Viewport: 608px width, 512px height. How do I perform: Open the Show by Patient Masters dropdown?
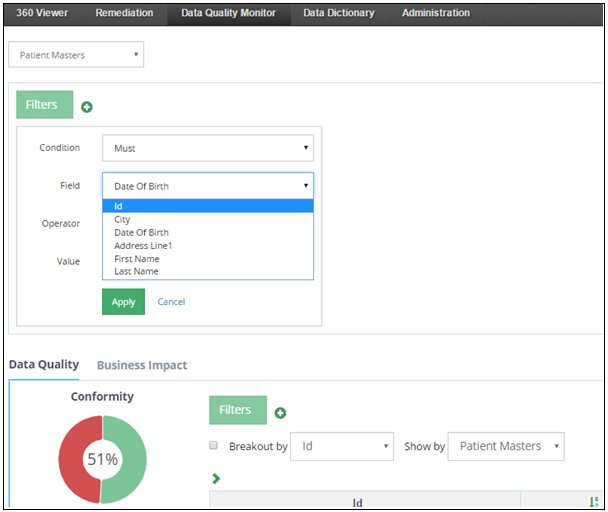[x=506, y=446]
